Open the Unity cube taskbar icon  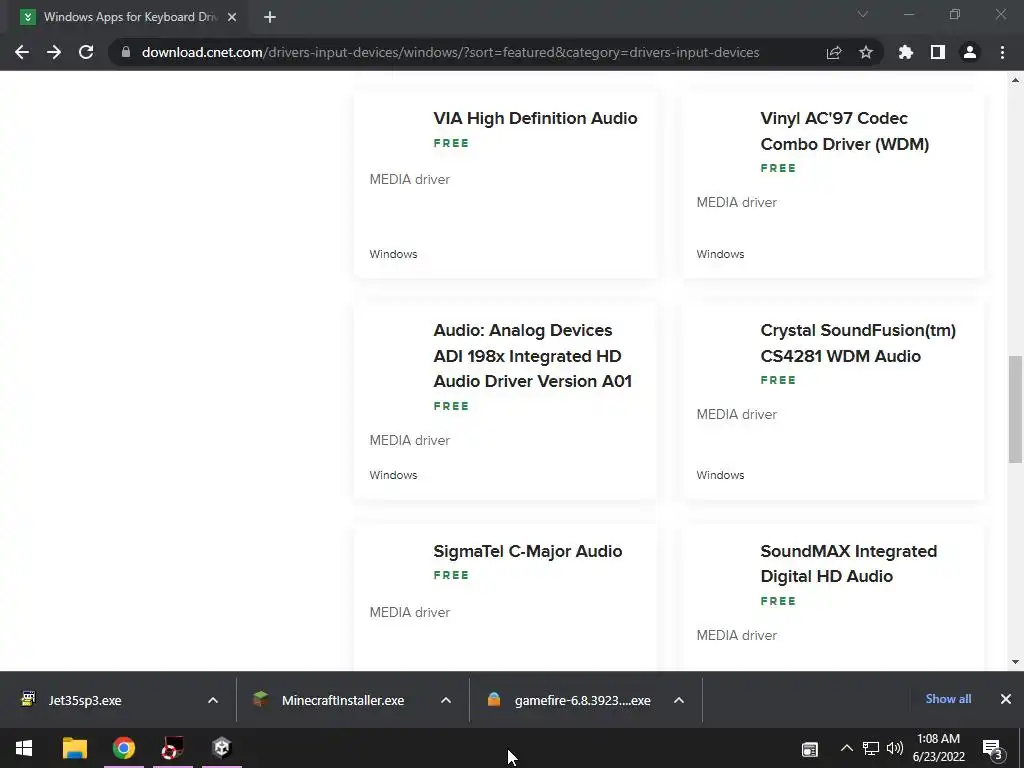click(x=222, y=748)
